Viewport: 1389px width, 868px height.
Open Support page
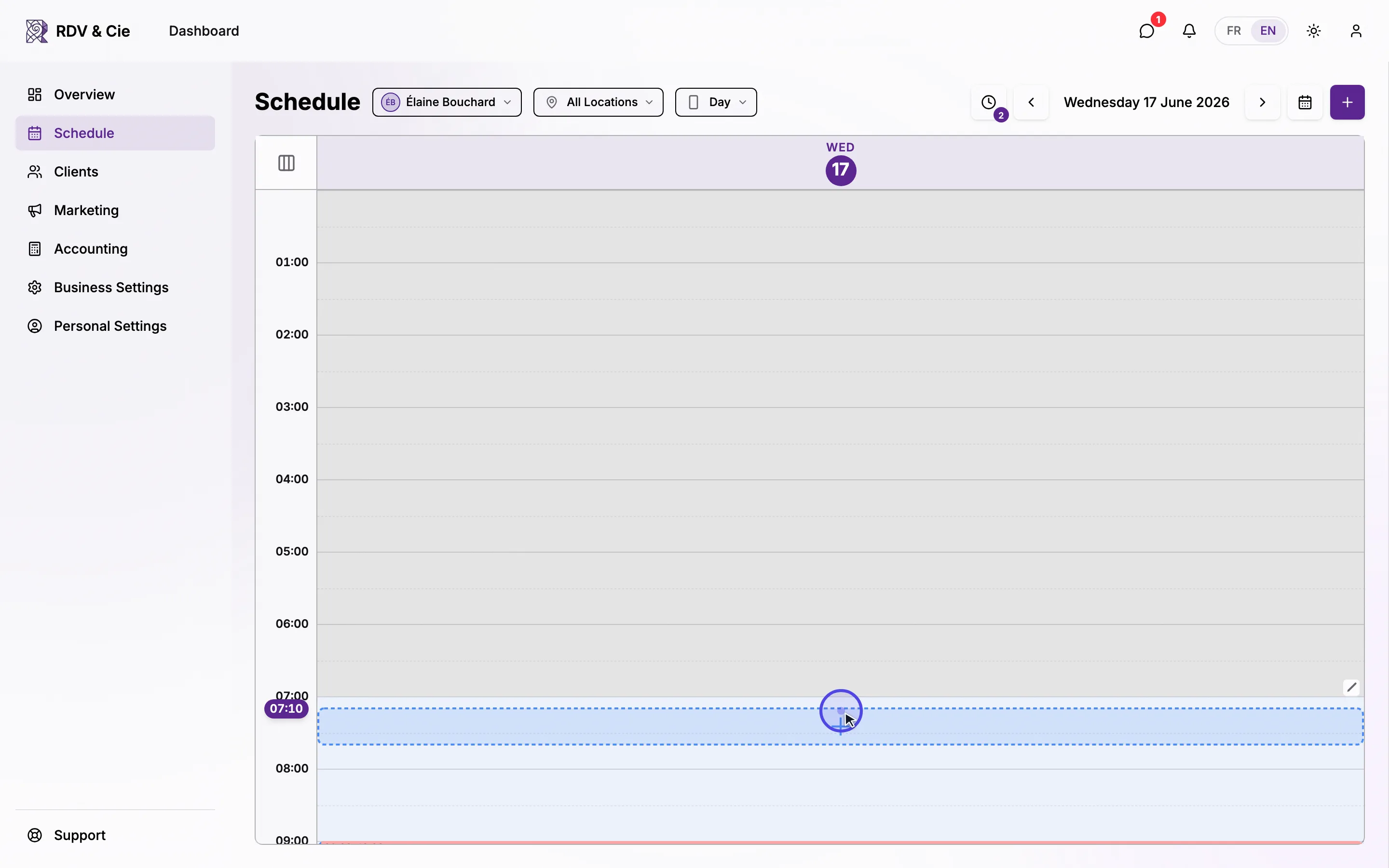(x=115, y=835)
